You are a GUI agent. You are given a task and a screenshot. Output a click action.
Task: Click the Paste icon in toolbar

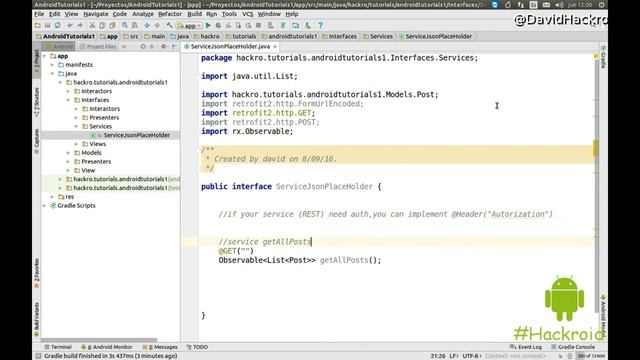pos(112,25)
